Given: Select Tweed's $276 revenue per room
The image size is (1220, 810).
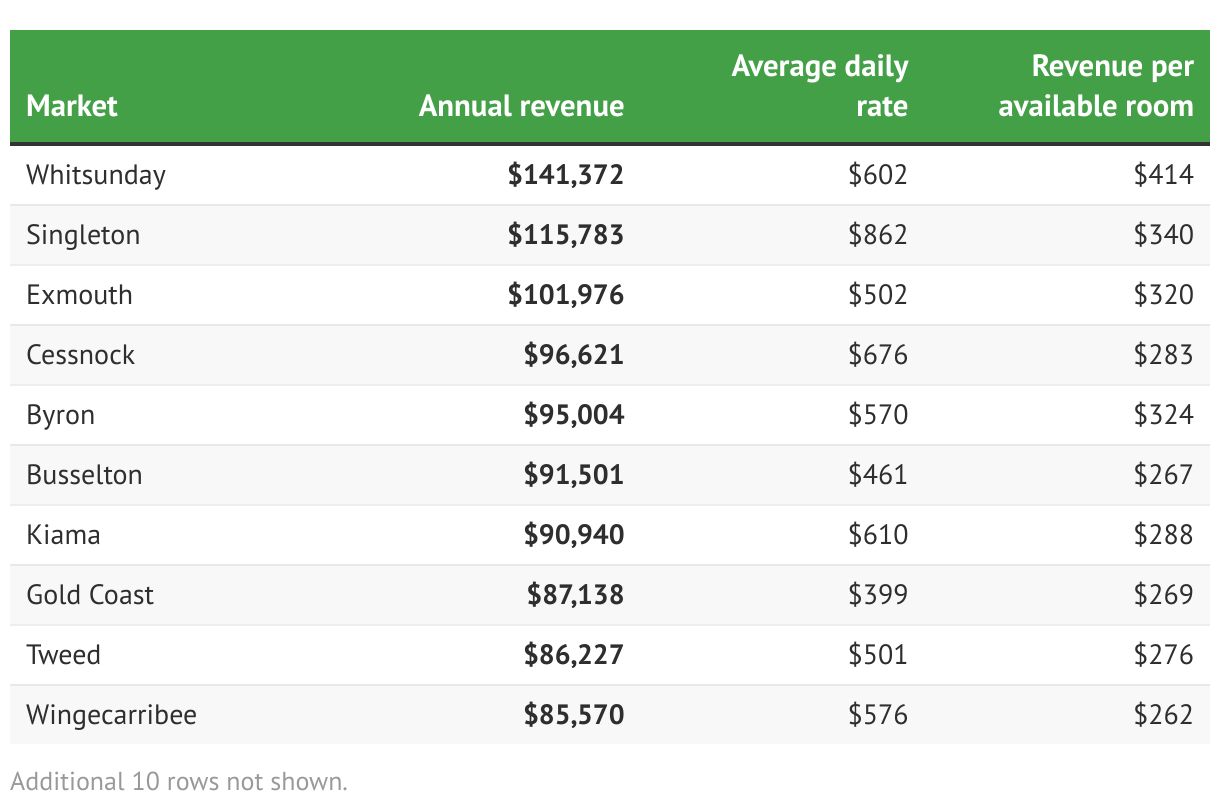Looking at the screenshot, I should point(1163,655).
